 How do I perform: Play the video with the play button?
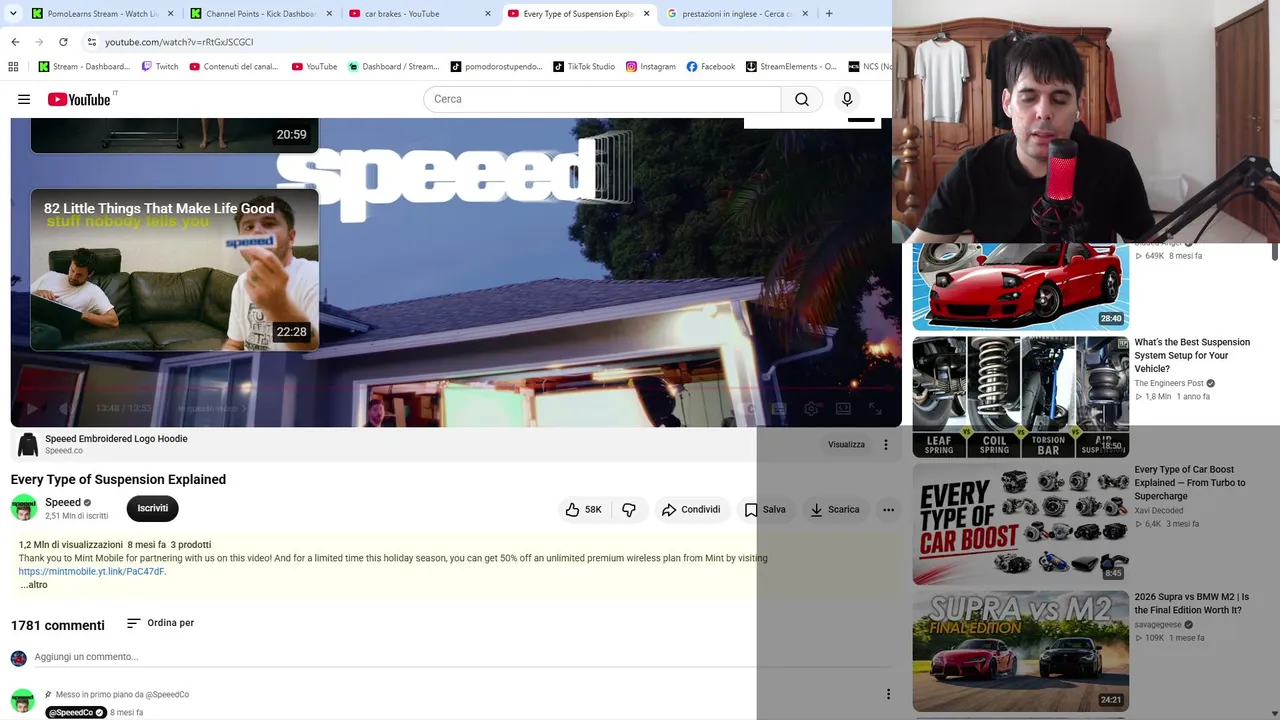(x=32, y=408)
